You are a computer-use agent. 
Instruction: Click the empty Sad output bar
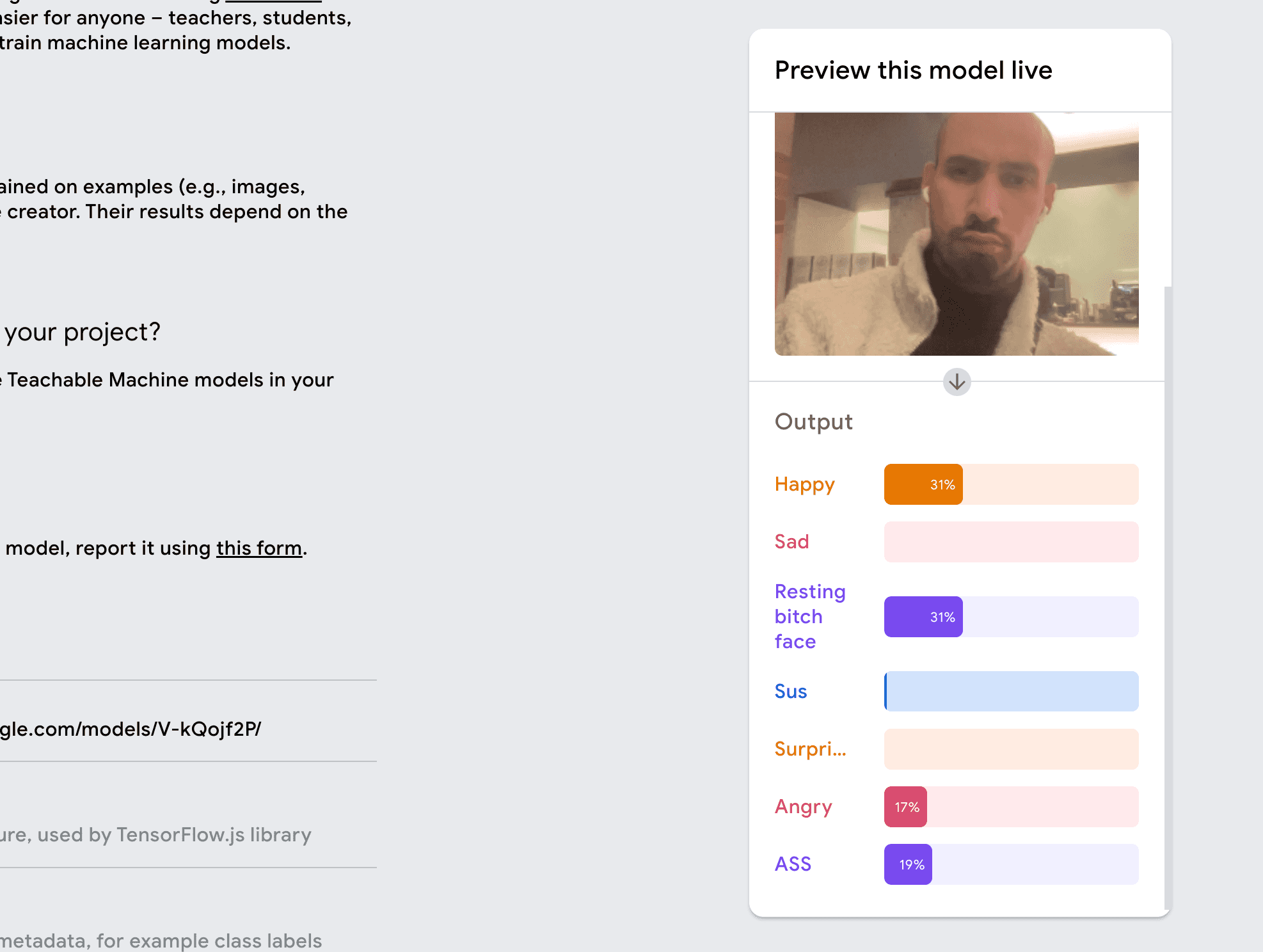[x=1011, y=542]
